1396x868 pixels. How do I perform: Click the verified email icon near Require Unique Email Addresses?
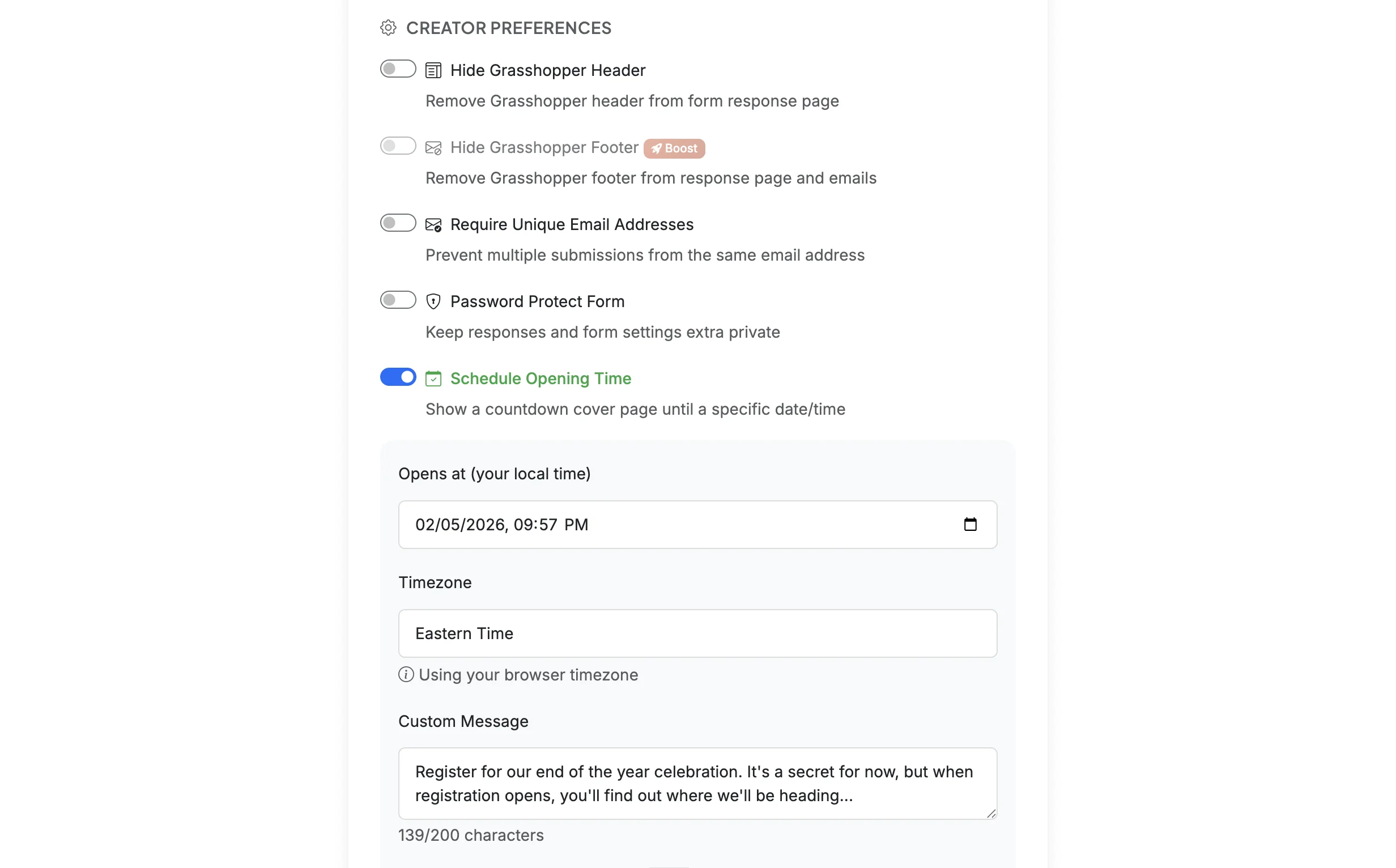[x=433, y=224]
